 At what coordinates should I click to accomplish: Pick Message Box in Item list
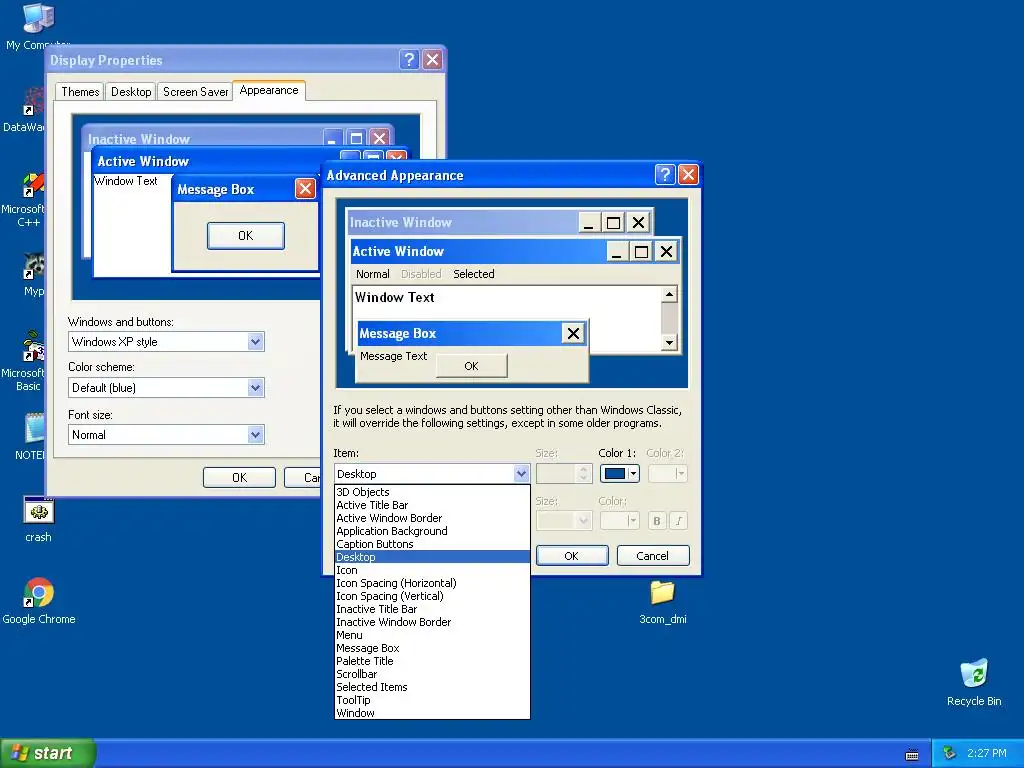[432, 648]
